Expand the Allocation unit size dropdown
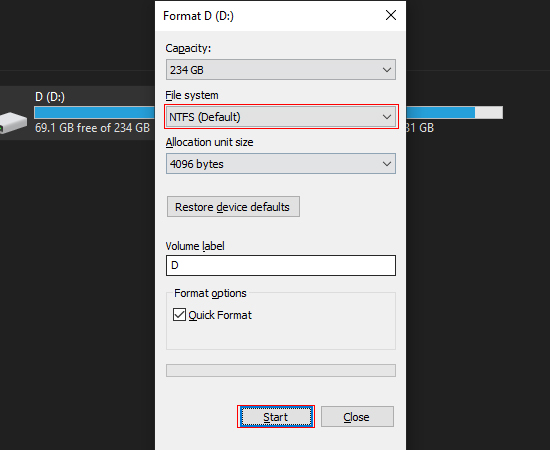Screen dimensions: 550x450 pos(281,164)
